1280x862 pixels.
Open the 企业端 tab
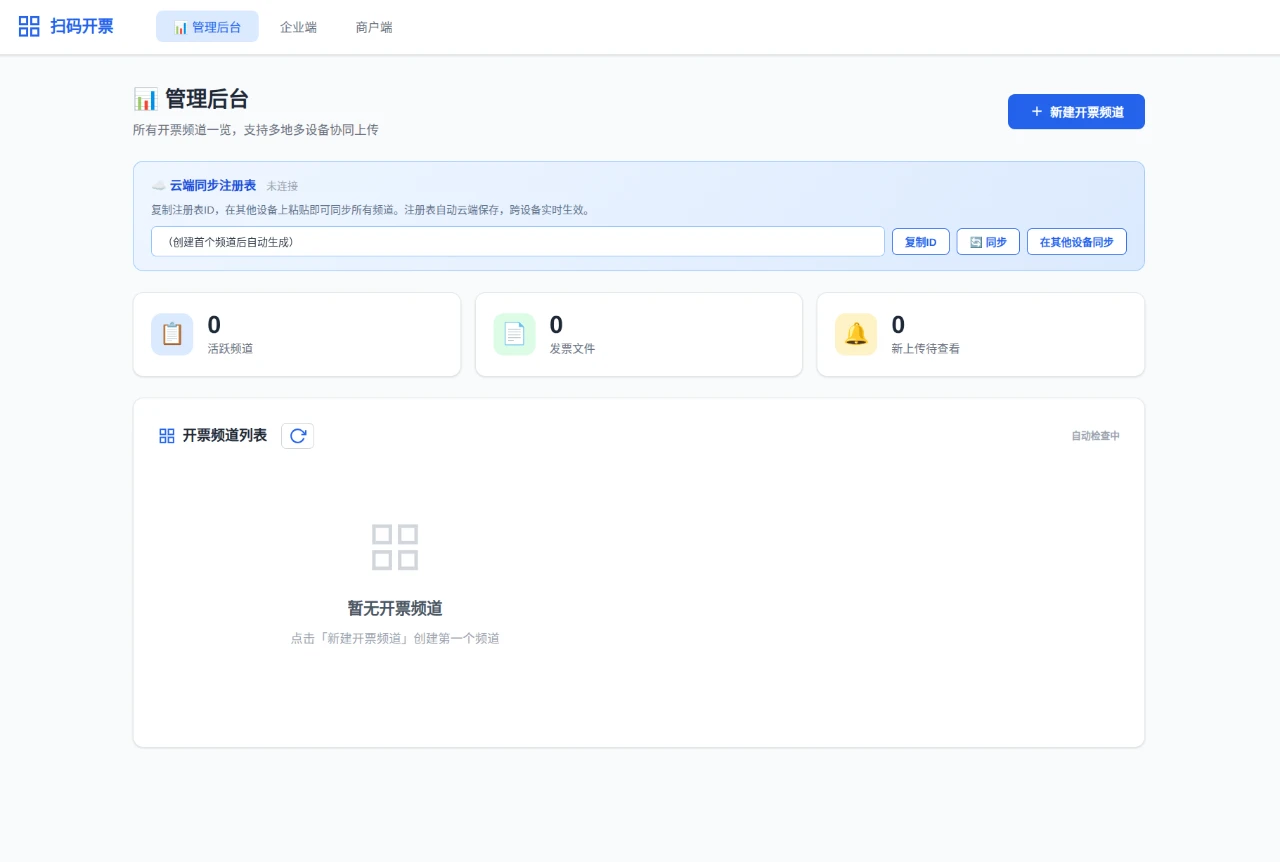[298, 27]
